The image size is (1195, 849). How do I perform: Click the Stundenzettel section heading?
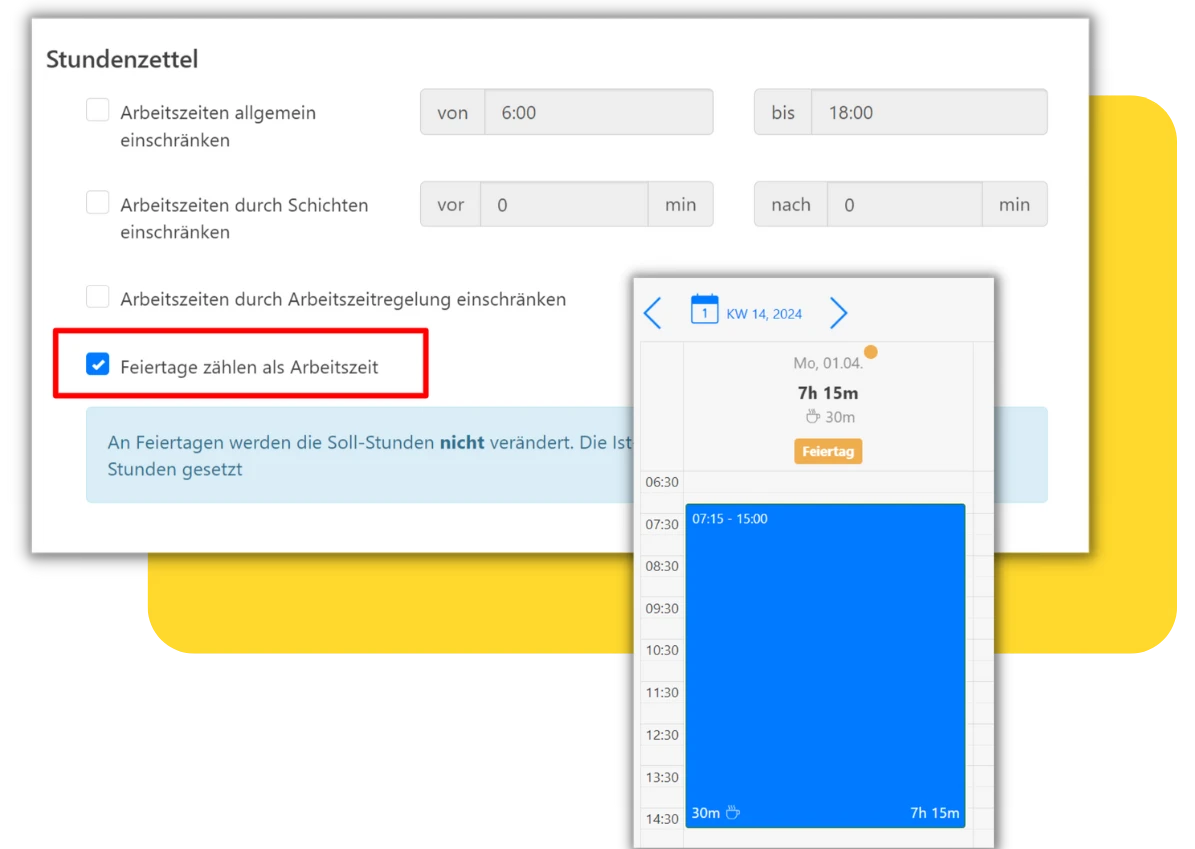pyautogui.click(x=122, y=59)
